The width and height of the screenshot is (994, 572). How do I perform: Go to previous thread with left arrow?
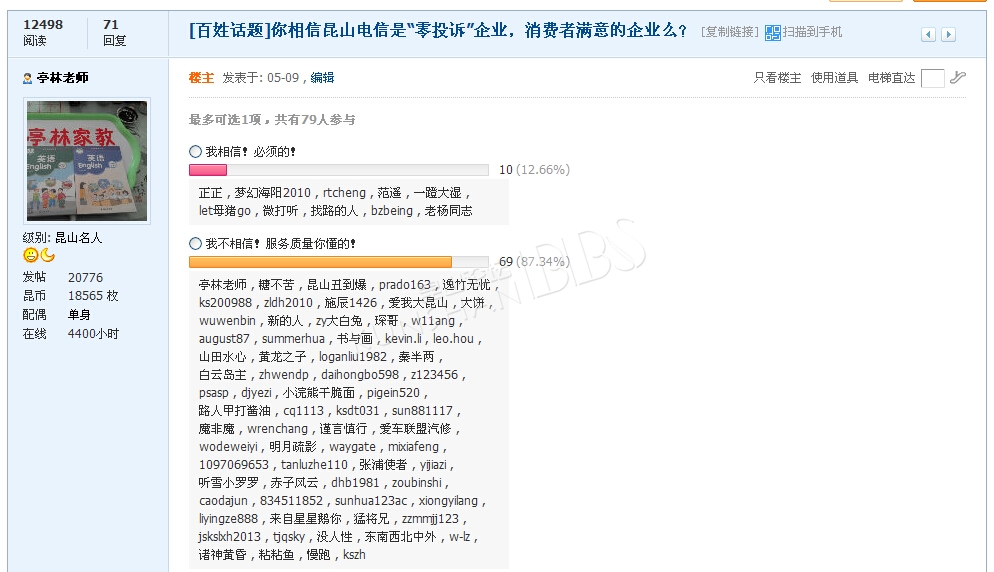pyautogui.click(x=928, y=35)
